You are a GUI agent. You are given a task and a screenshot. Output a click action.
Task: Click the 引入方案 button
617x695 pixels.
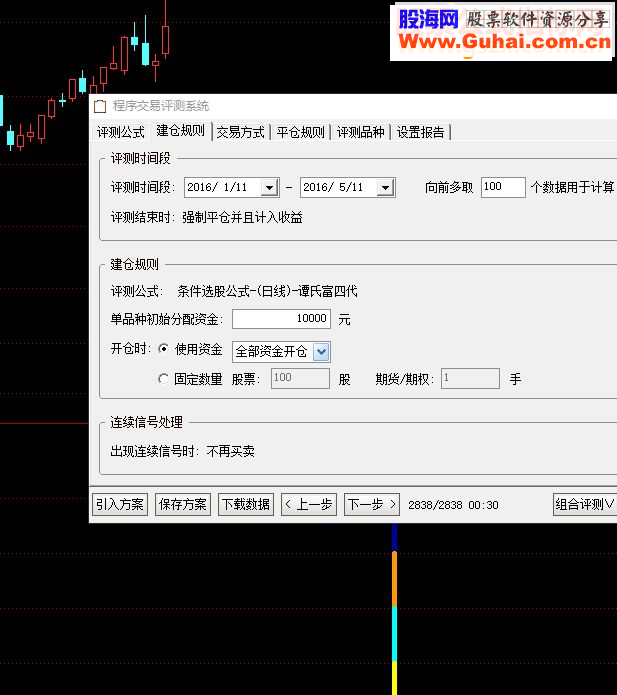click(x=120, y=504)
